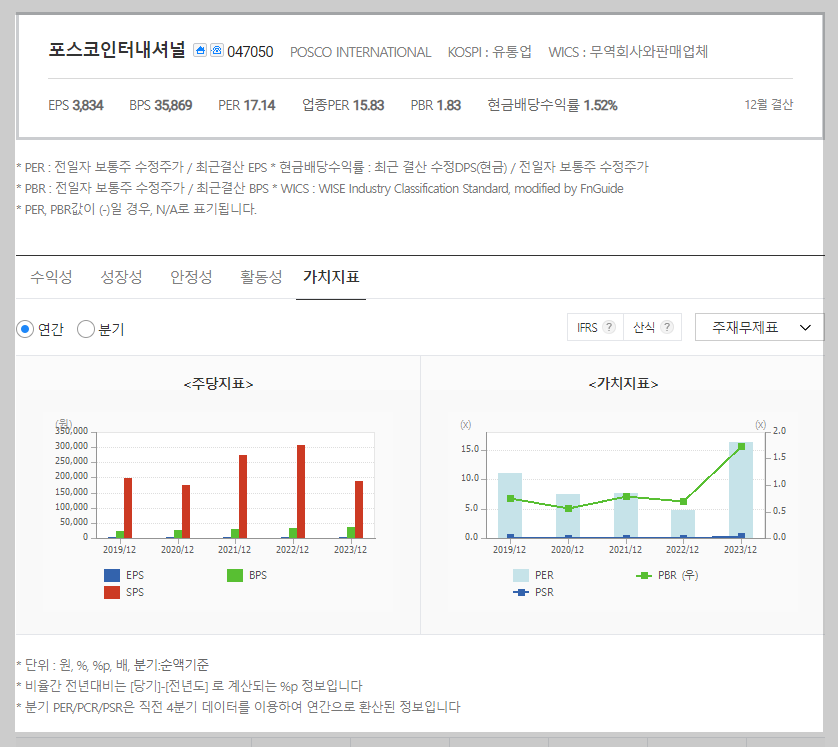
Task: Switch to the 가치지표 tab
Action: [331, 277]
